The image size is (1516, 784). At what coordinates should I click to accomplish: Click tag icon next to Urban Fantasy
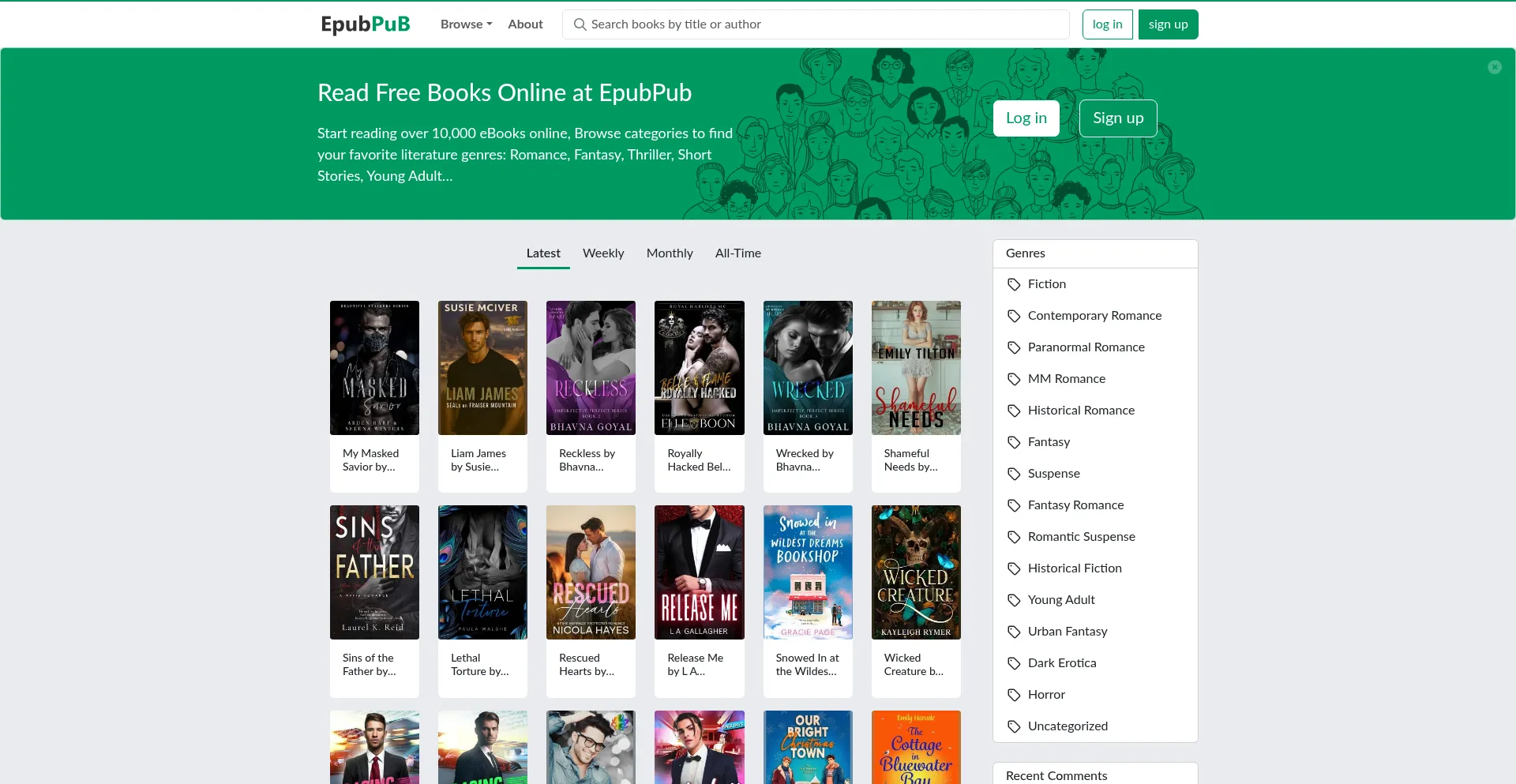pyautogui.click(x=1014, y=632)
